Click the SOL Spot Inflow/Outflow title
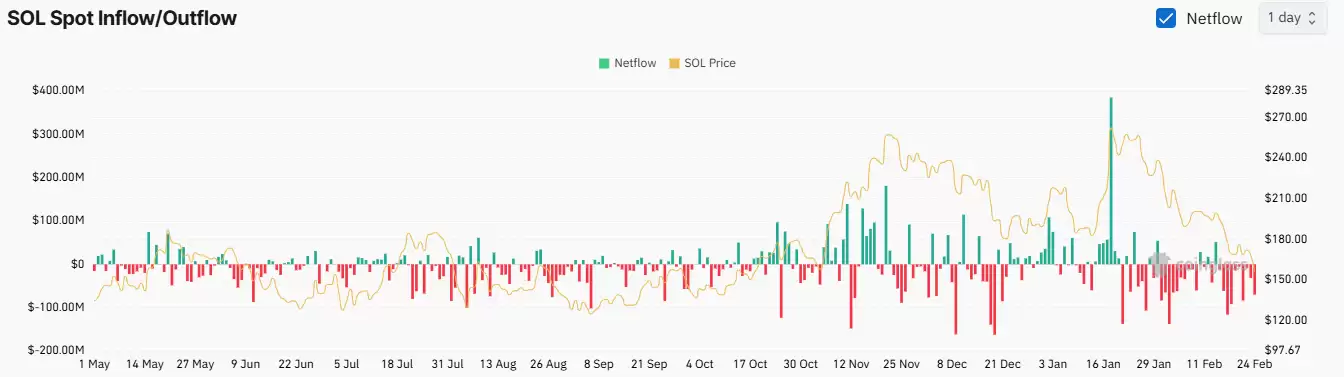The width and height of the screenshot is (1344, 377). [122, 18]
